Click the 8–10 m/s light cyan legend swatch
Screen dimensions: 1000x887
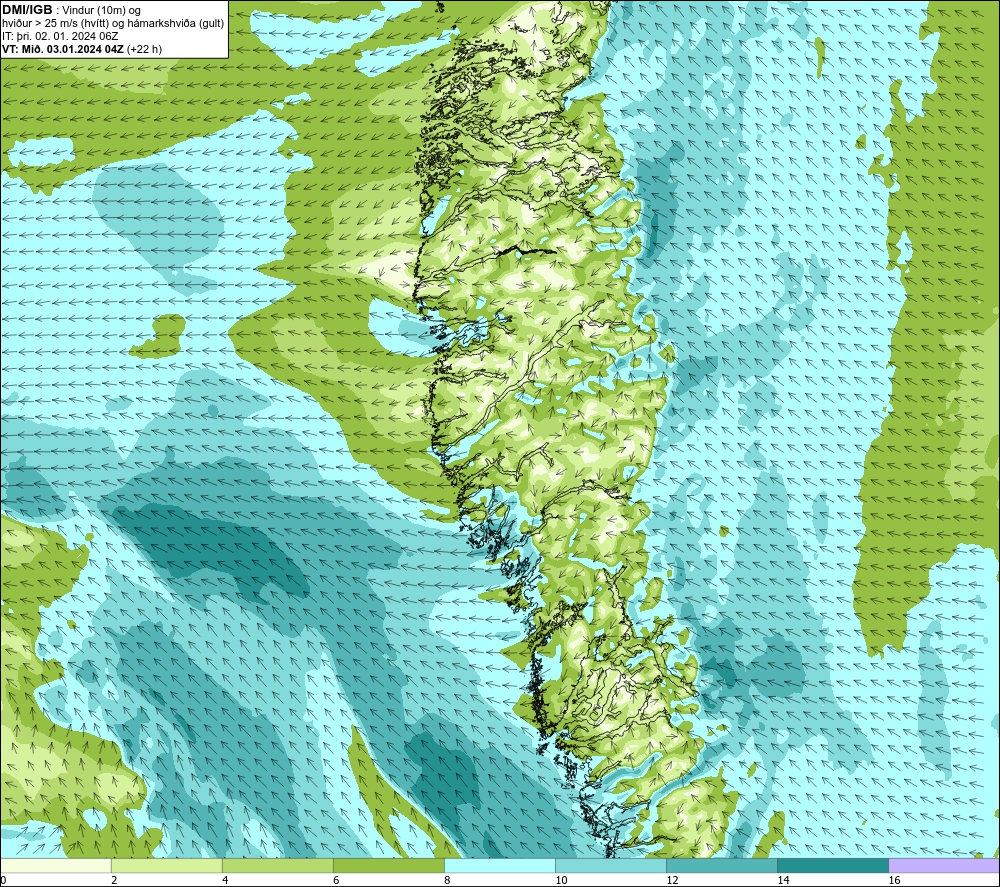pyautogui.click(x=500, y=865)
